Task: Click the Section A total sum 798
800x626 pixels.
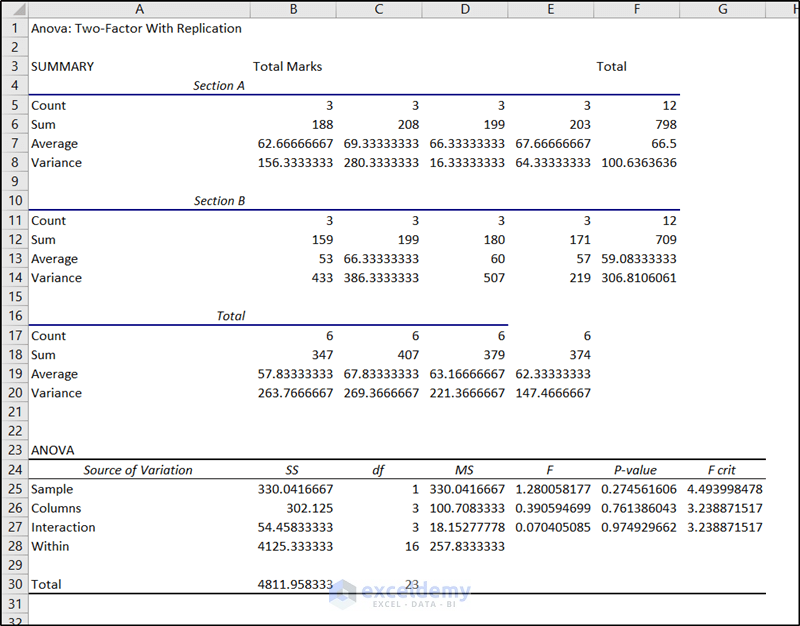Action: [x=666, y=124]
